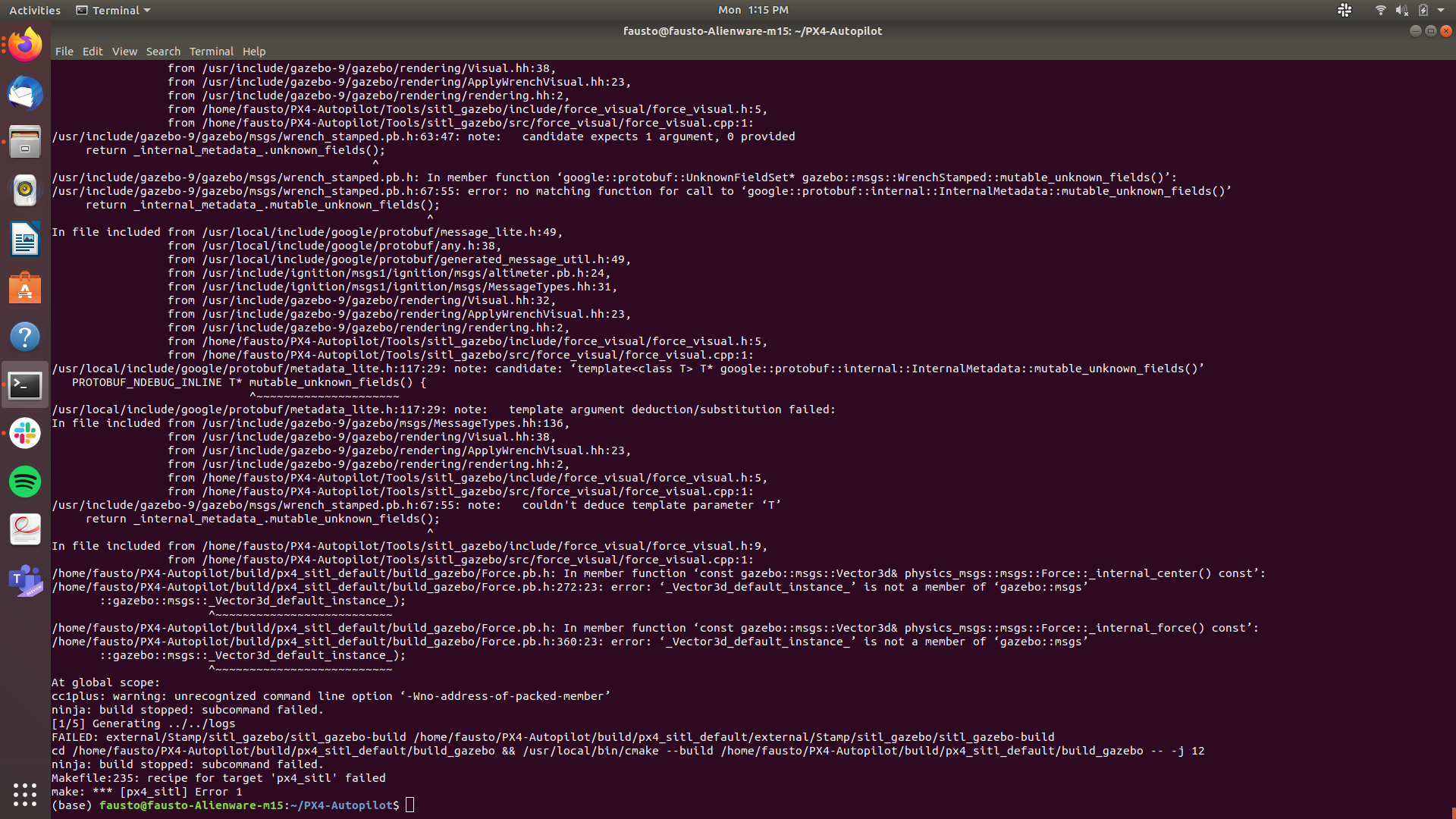Open the File menu in Terminal
1456x819 pixels.
pyautogui.click(x=64, y=51)
